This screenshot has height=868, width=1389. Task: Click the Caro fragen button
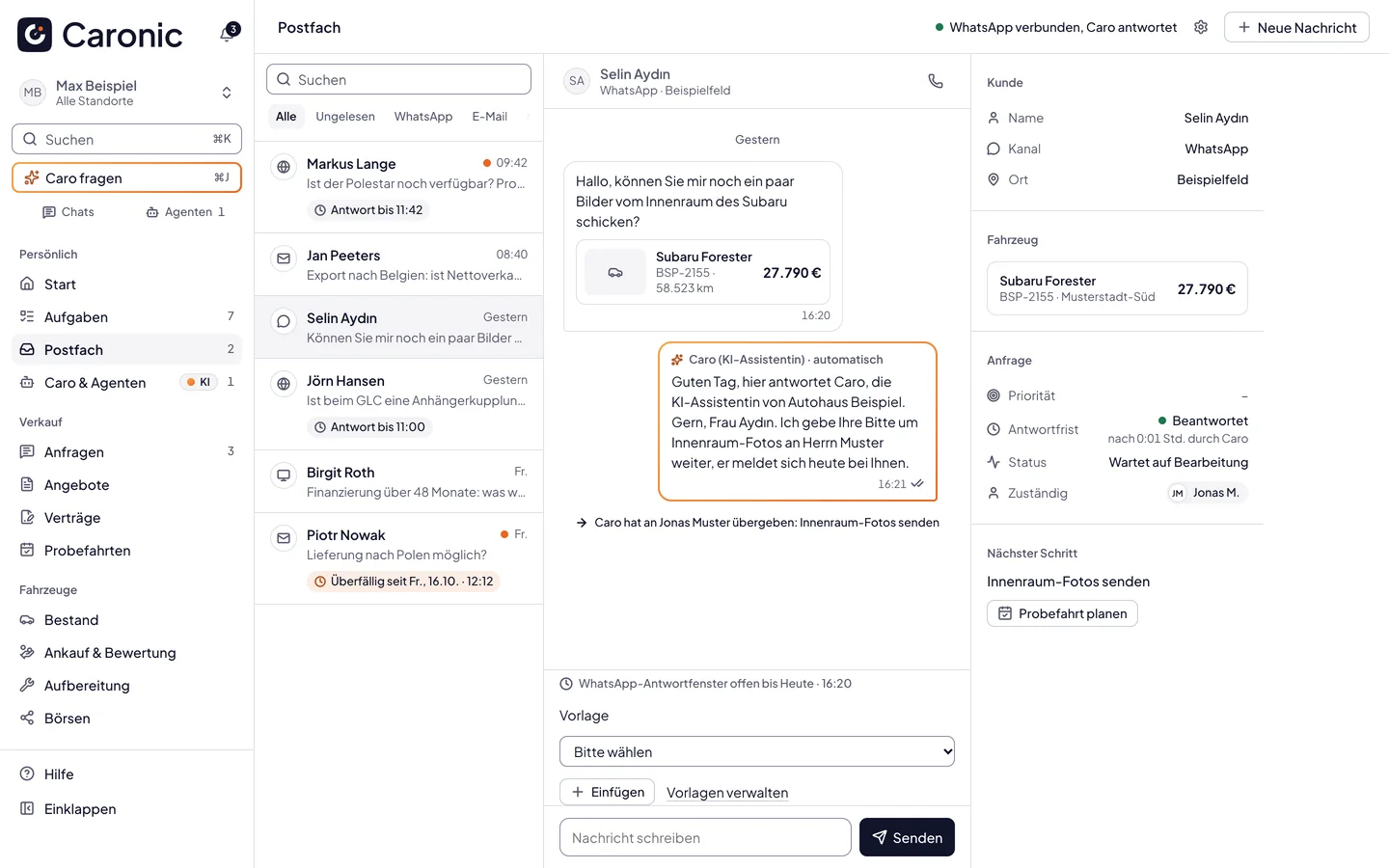tap(126, 177)
